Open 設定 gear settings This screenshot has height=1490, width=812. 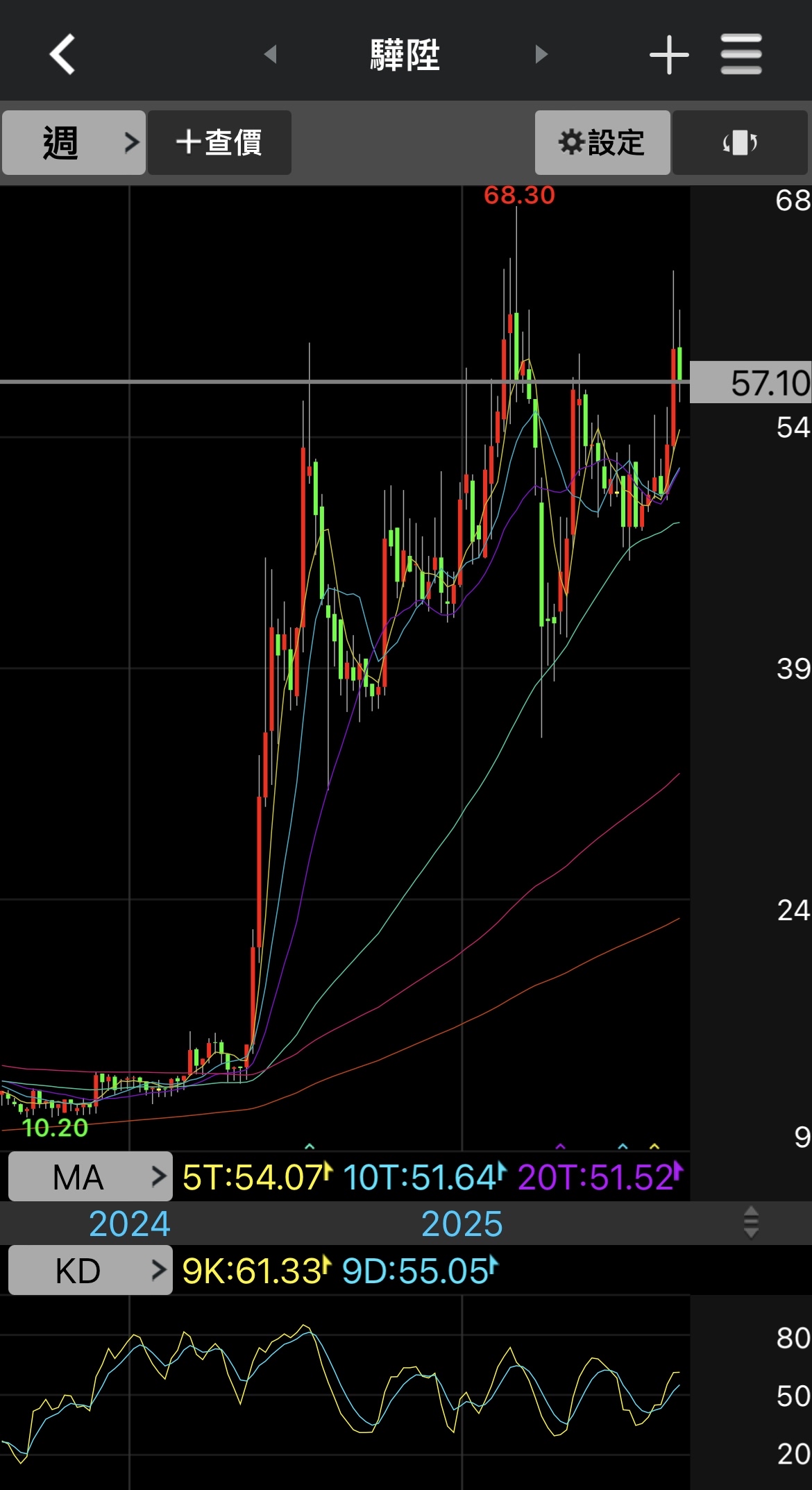point(602,143)
